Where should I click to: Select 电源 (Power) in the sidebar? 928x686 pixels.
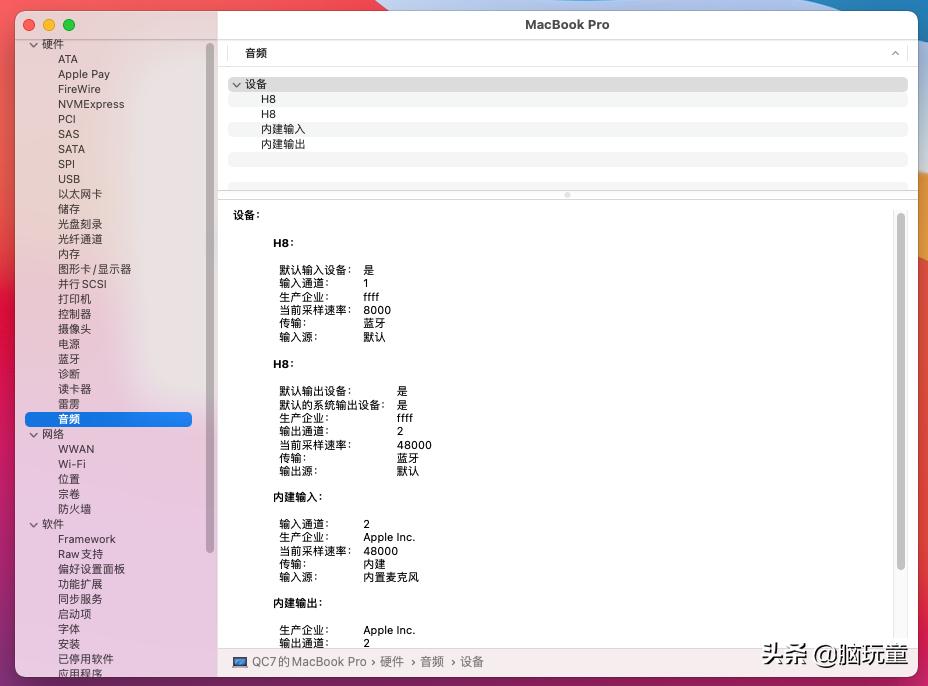68,344
